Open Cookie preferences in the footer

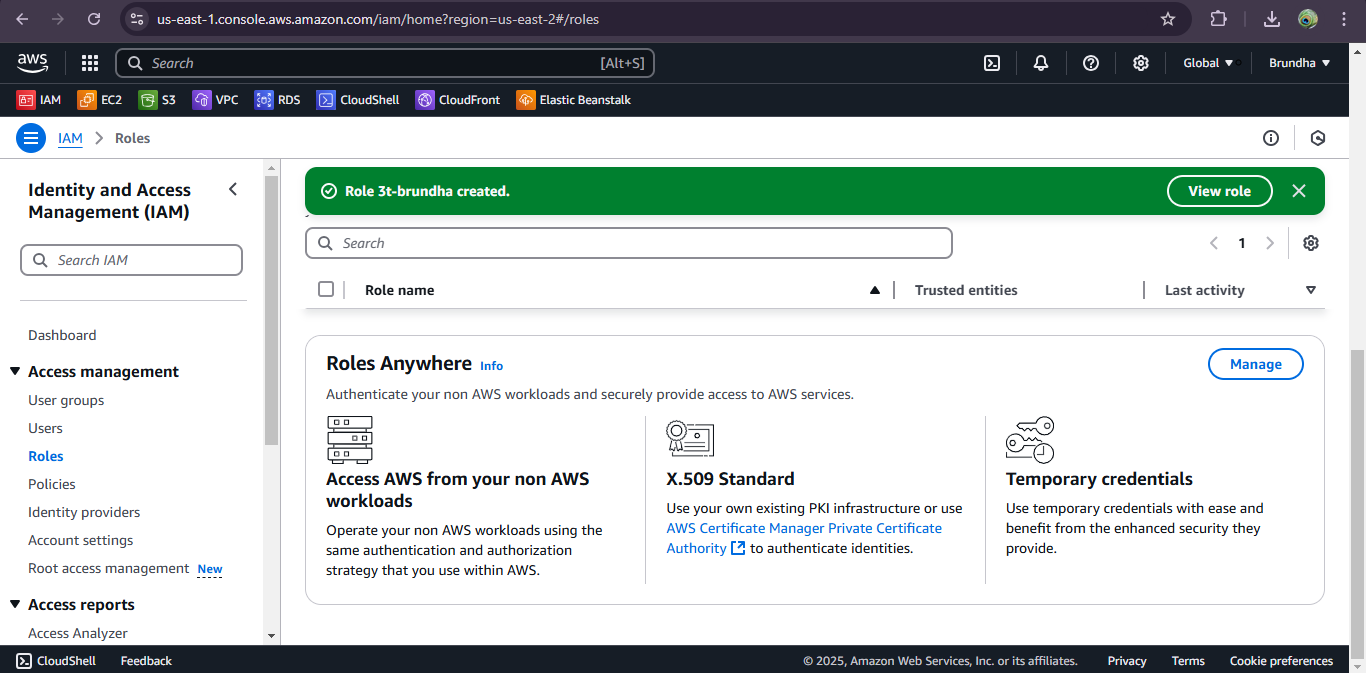(x=1281, y=661)
